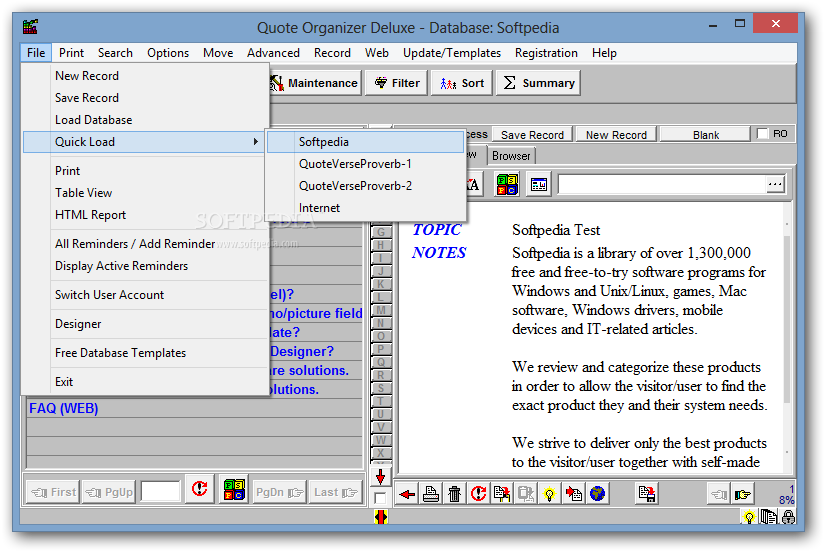Screen dimensions: 825x552
Task: Select Designer in the File menu
Action: click(x=145, y=324)
